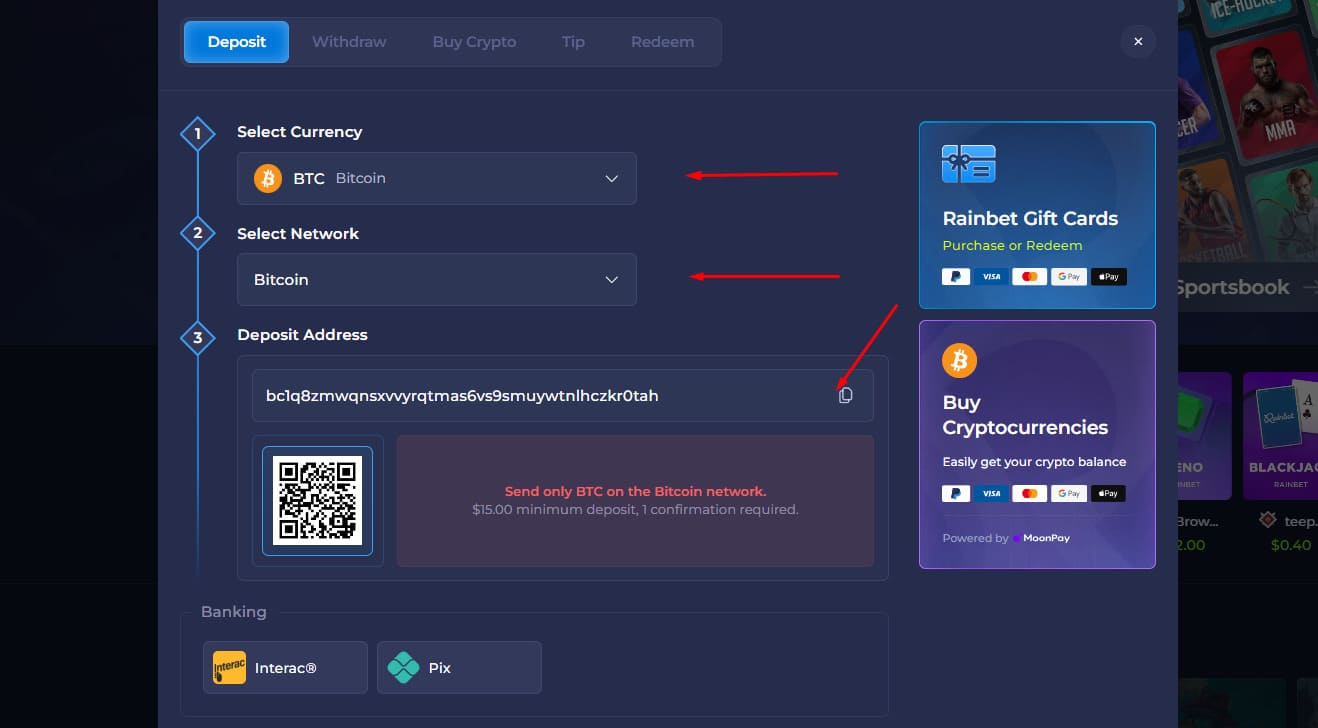Close the deposit dialog with X button

click(x=1138, y=41)
